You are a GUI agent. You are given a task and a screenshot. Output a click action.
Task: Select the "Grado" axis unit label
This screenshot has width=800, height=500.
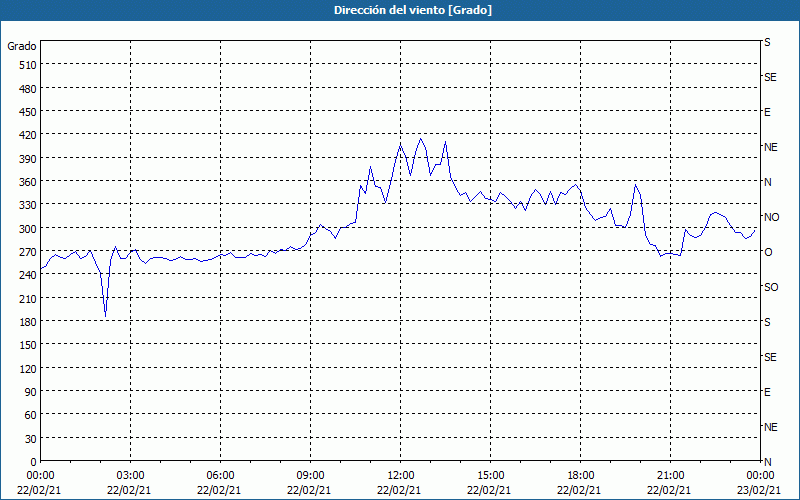(22, 46)
